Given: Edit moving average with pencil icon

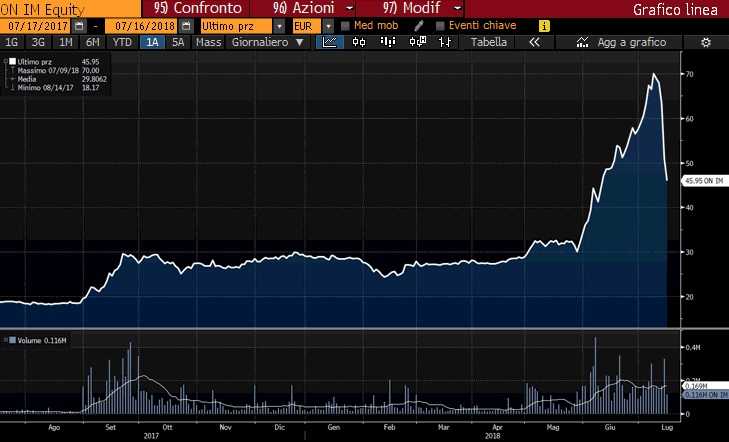Looking at the screenshot, I should (419, 26).
